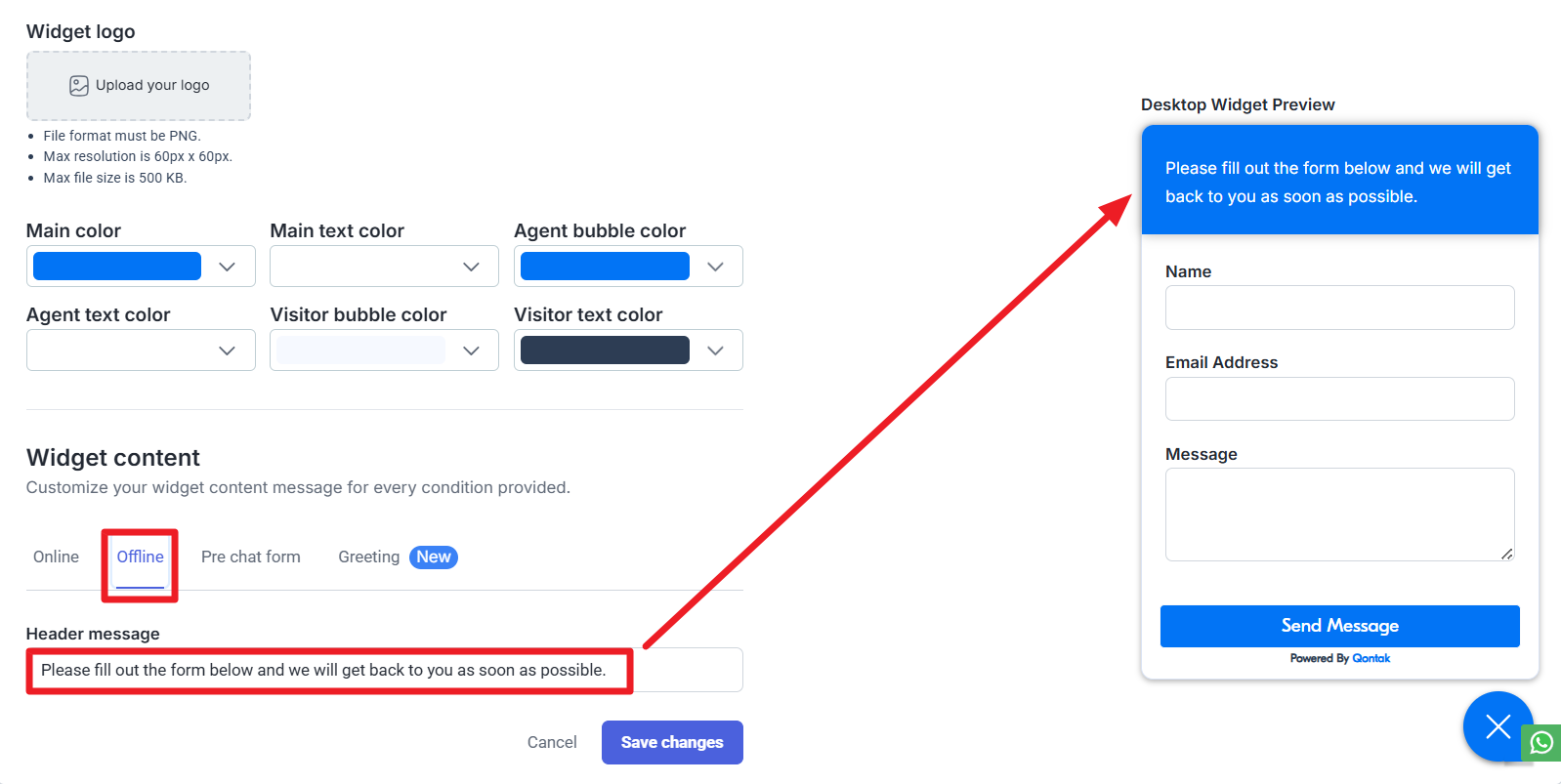Screen dimensions: 1561x784
Task: Expand the Main color dropdown
Action: 228,267
